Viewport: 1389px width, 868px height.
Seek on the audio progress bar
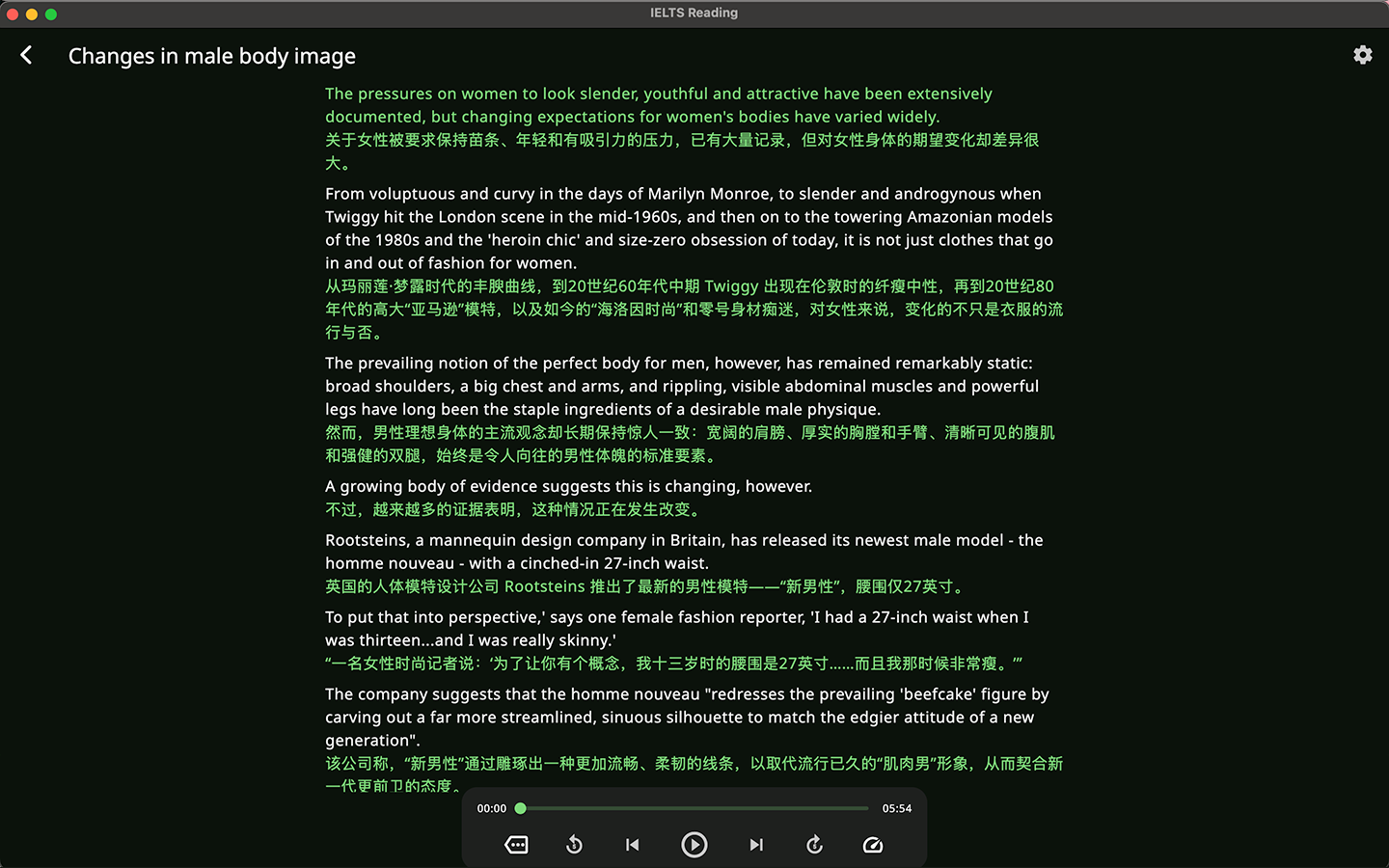tap(694, 808)
